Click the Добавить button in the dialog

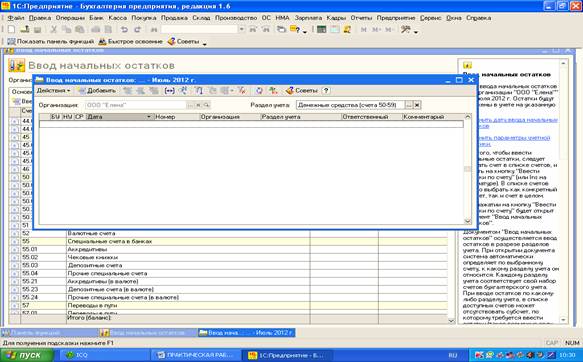coord(97,91)
